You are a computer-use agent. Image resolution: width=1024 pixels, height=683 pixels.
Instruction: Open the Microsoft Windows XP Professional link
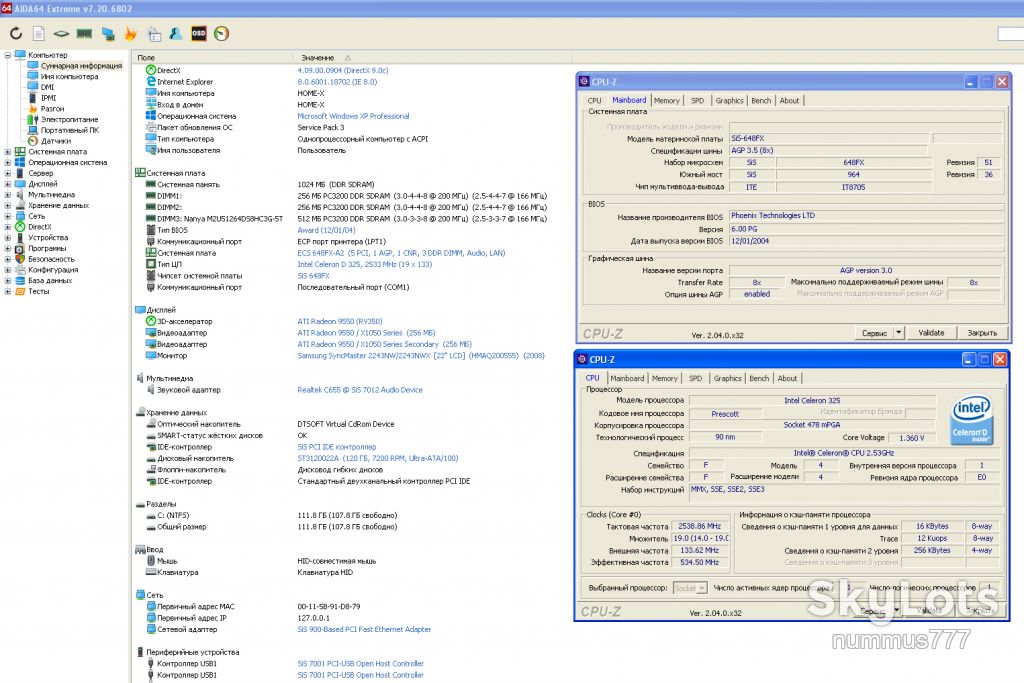pyautogui.click(x=353, y=116)
